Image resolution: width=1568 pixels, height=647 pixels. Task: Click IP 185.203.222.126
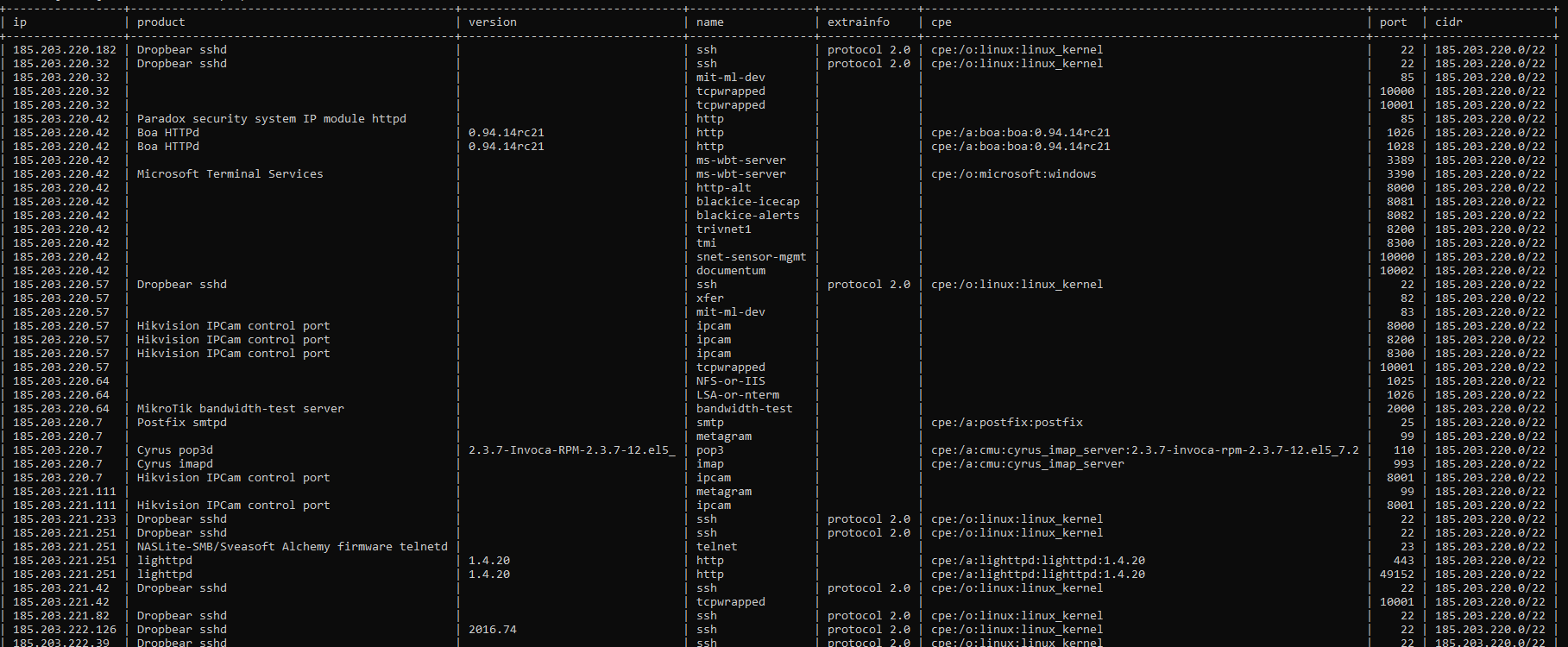(65, 630)
